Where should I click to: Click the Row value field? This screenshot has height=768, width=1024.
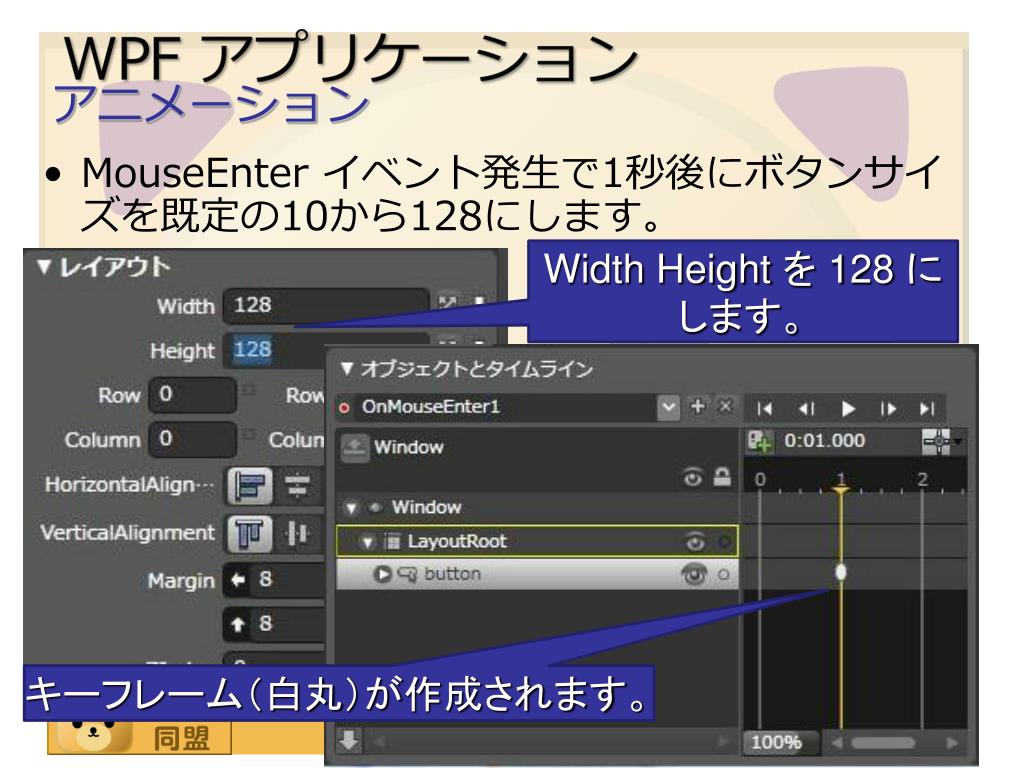[192, 394]
